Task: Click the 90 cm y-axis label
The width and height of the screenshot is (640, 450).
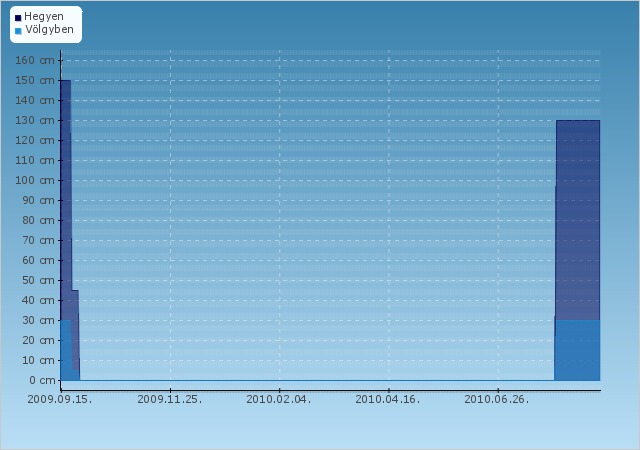Action: pyautogui.click(x=38, y=200)
